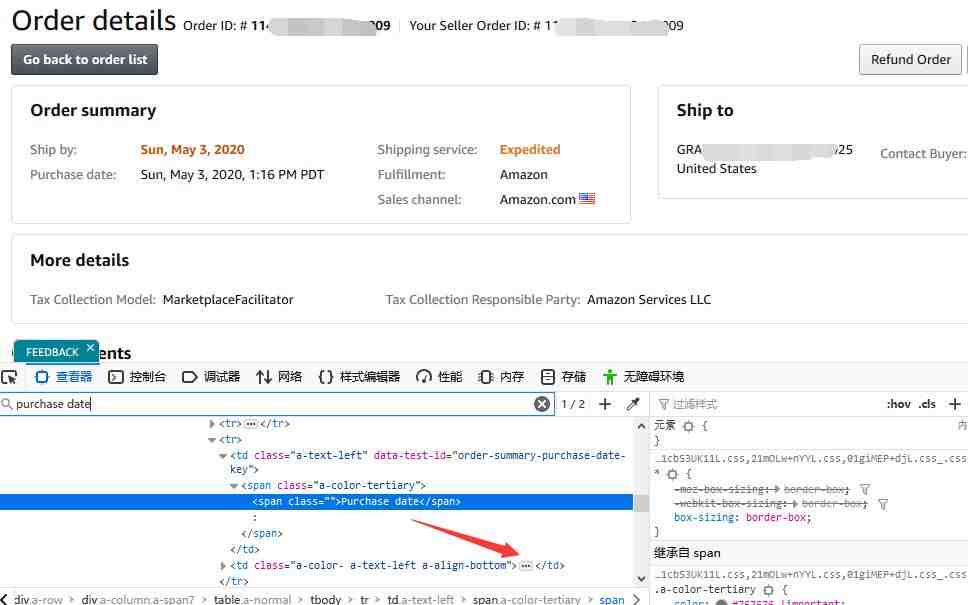The width and height of the screenshot is (968, 605).
Task: Click the filter icon beside -webkit-box-sizing
Action: point(883,504)
